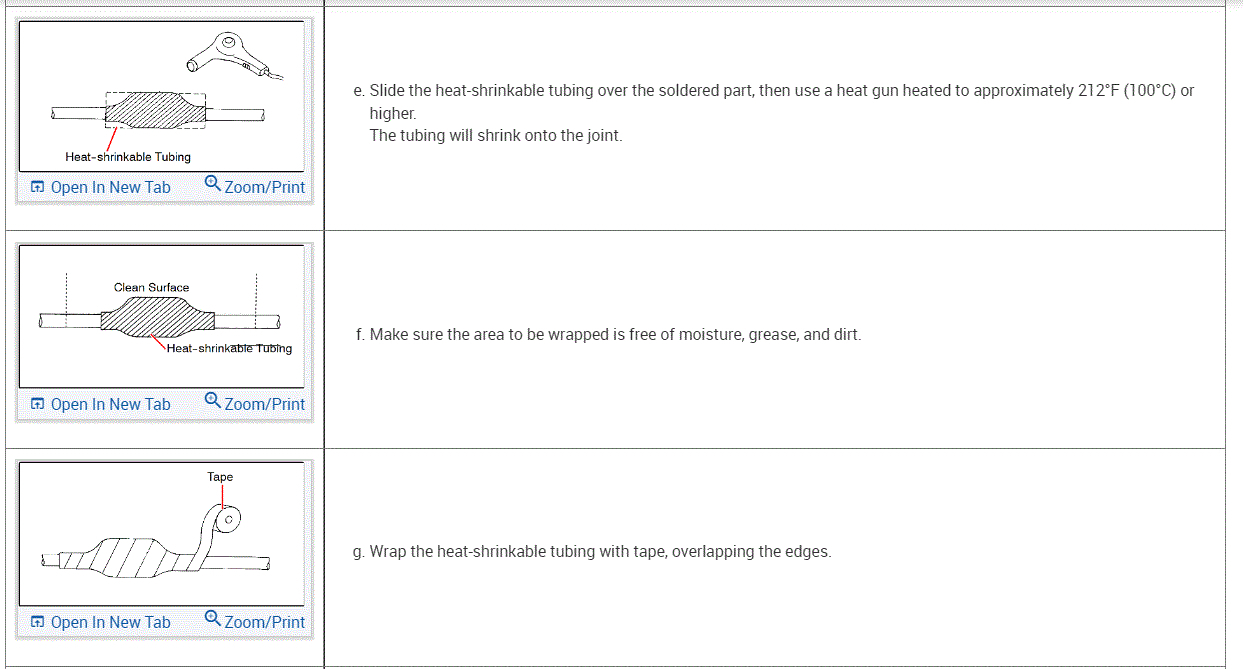This screenshot has width=1243, height=669.
Task: Click the new-tab icon below the heat gun diagram
Action: (x=37, y=187)
